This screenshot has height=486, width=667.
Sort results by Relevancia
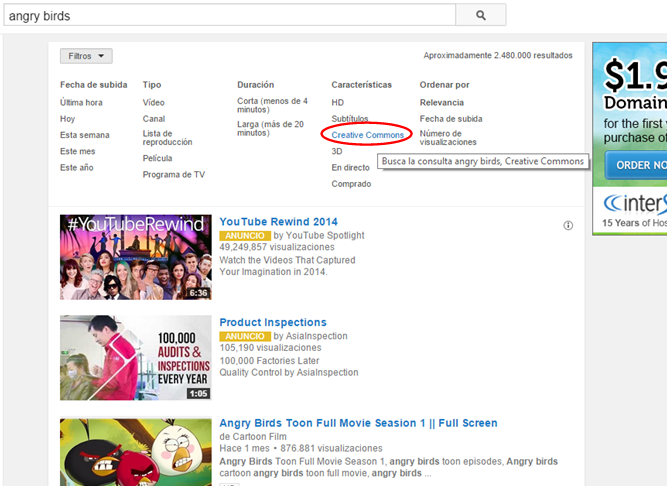pyautogui.click(x=442, y=102)
